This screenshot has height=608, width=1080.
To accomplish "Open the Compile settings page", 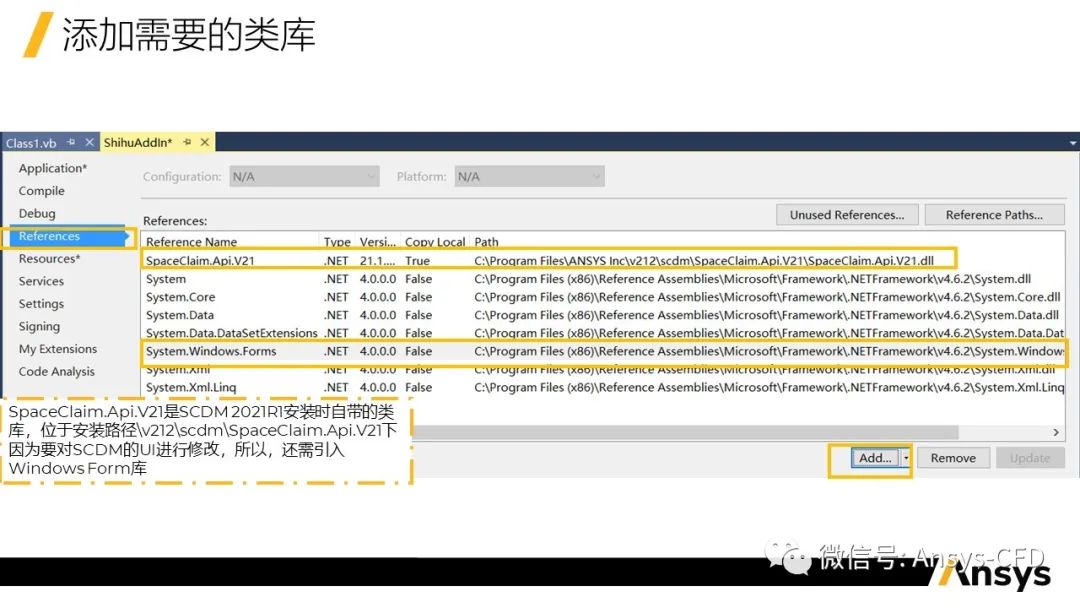I will click(x=41, y=191).
